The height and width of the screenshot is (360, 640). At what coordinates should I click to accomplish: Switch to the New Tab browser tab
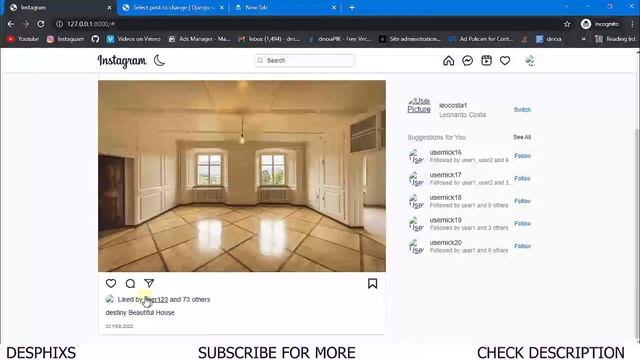tap(285, 8)
